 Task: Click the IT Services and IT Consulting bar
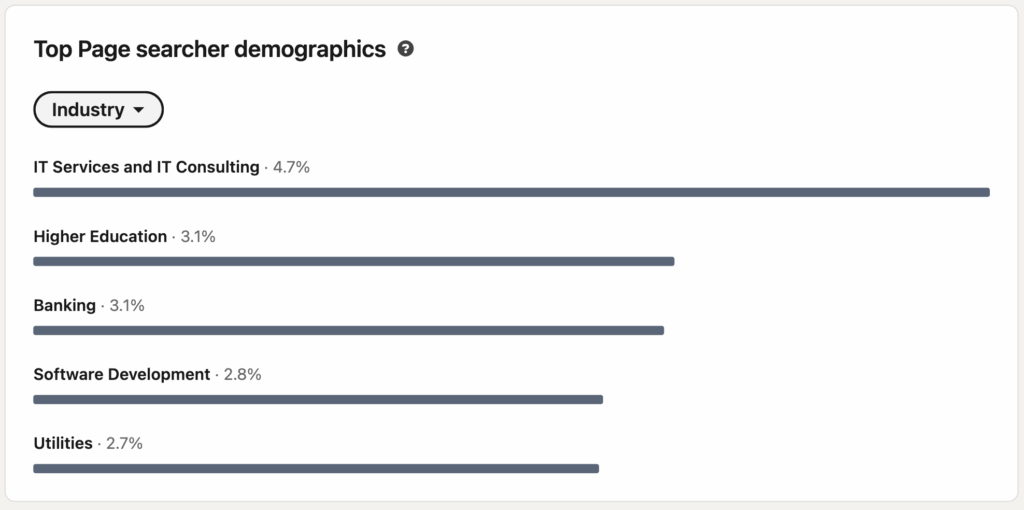tap(511, 192)
